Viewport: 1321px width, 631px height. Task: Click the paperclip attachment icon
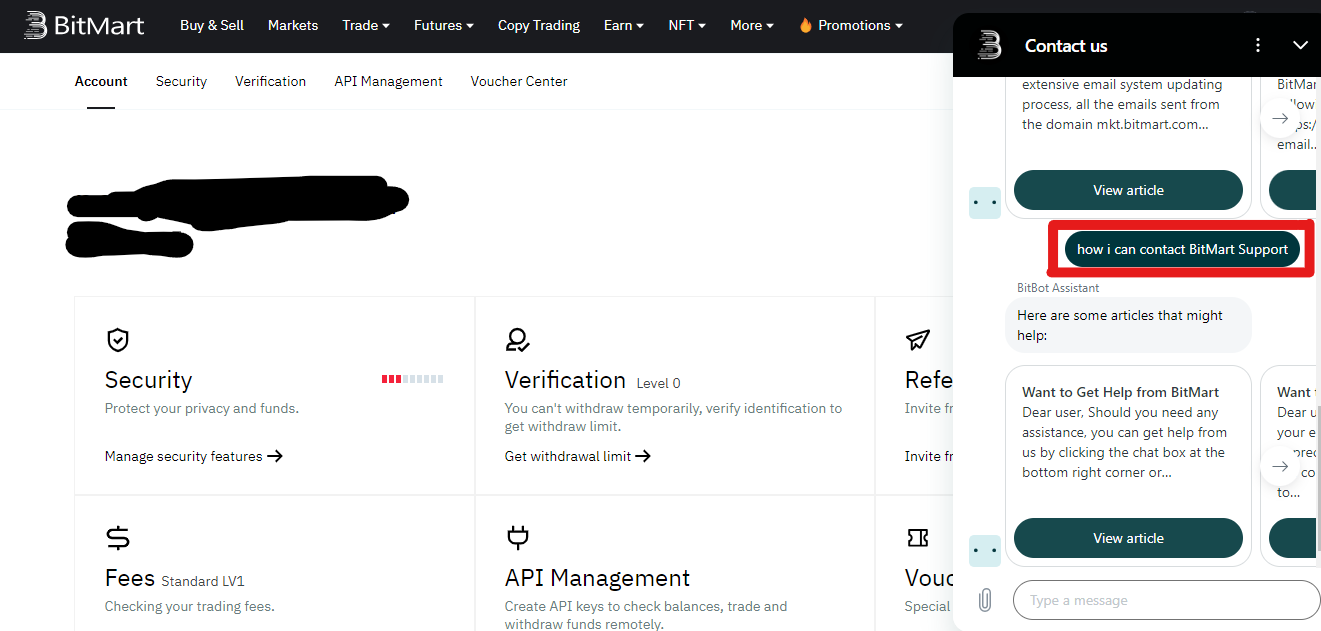pos(985,600)
